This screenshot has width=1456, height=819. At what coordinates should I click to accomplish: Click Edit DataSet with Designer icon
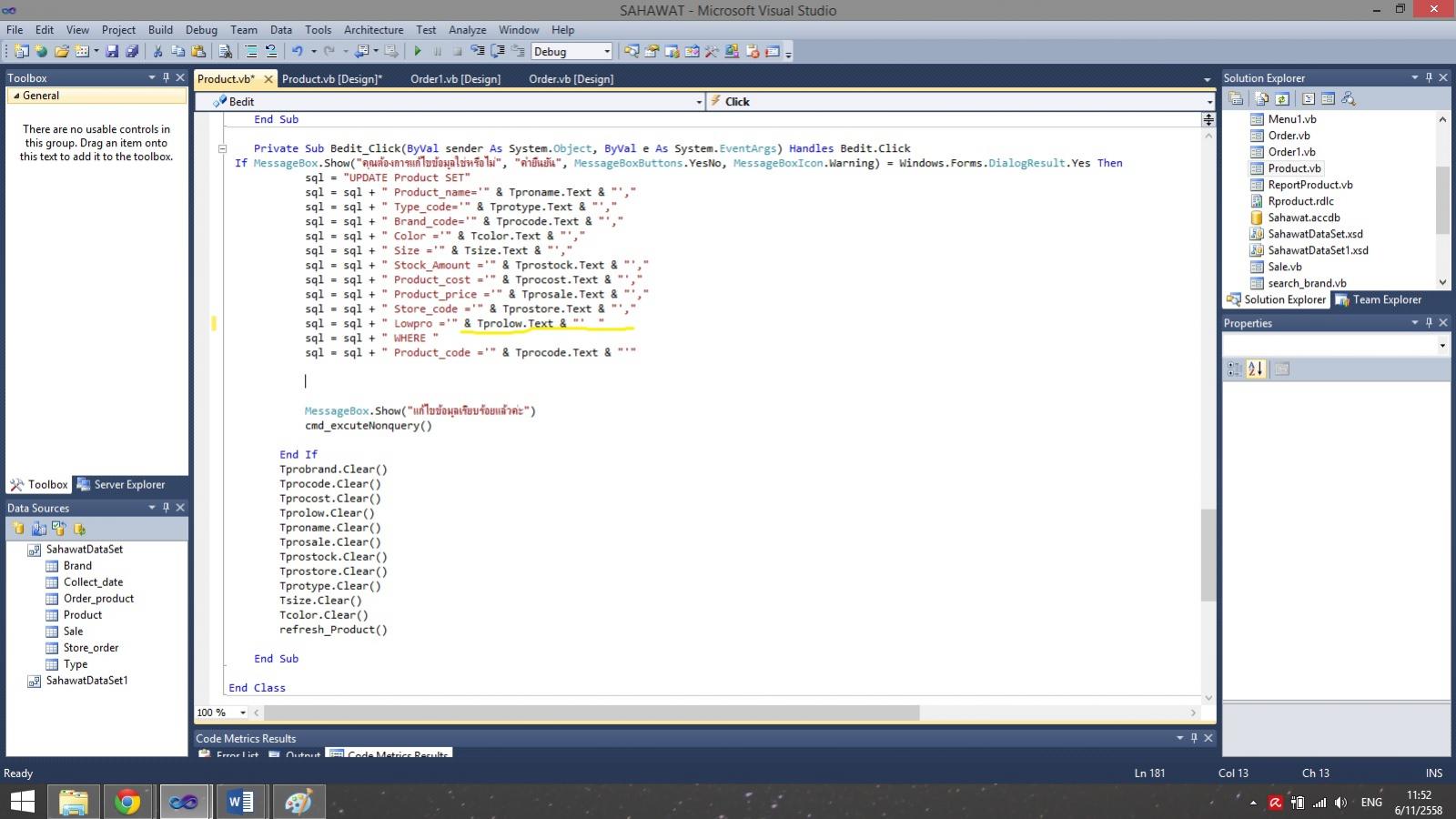point(39,529)
